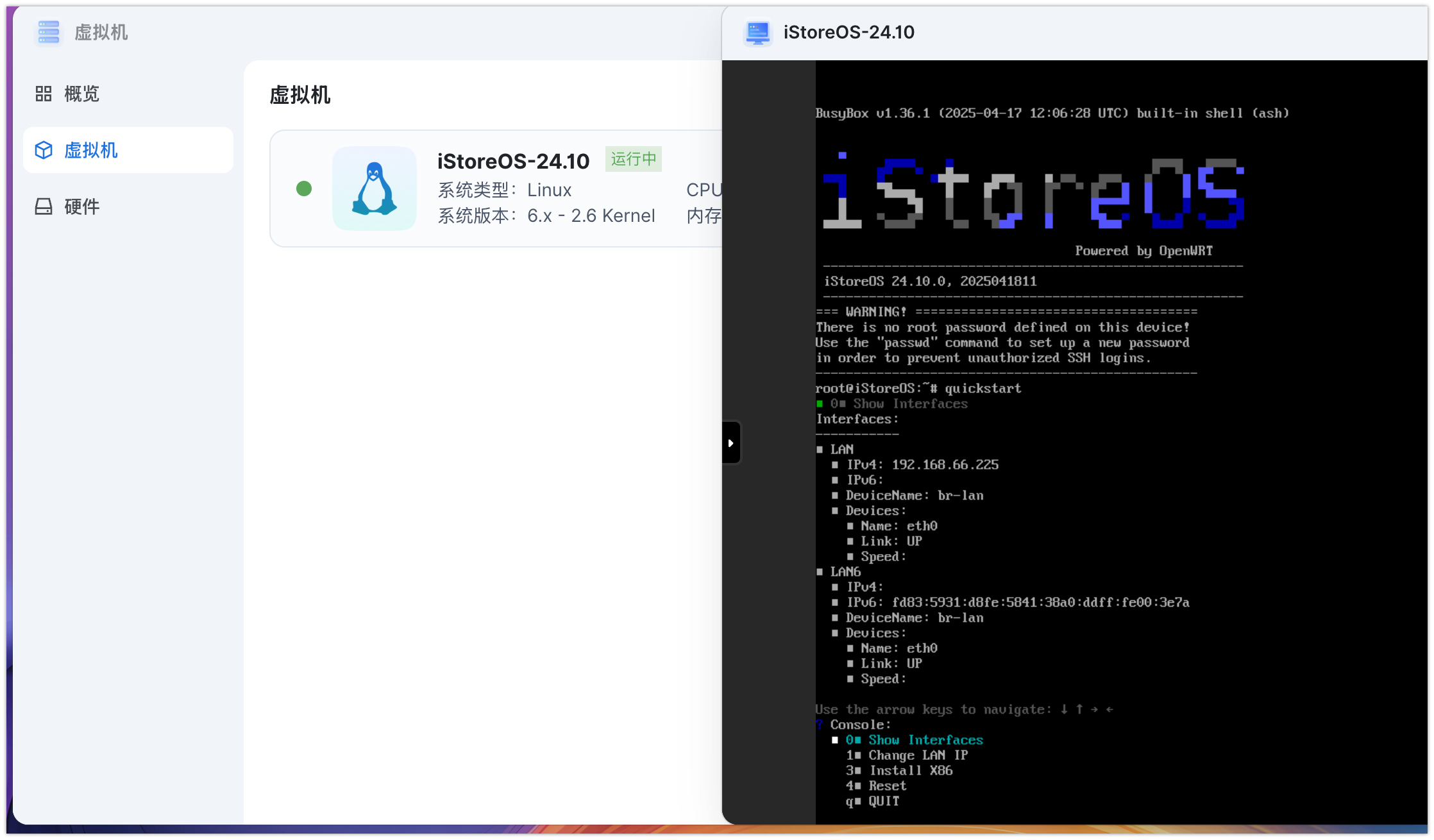The width and height of the screenshot is (1434, 840).
Task: Click the 虚拟机 page heading
Action: (299, 95)
